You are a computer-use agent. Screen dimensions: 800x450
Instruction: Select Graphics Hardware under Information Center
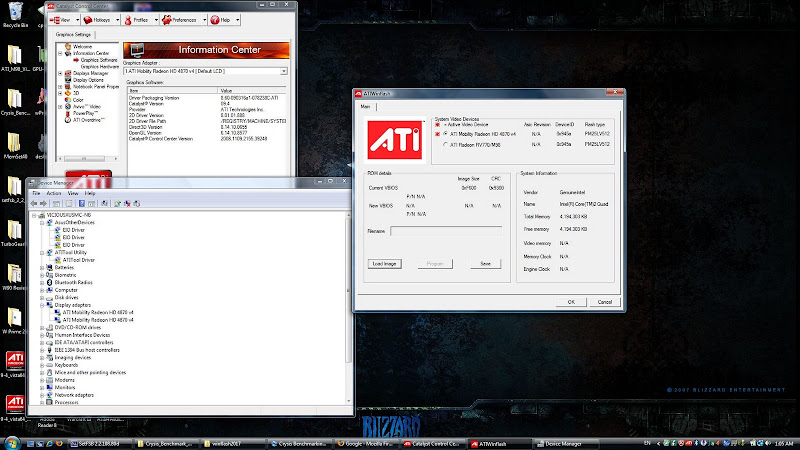[x=99, y=66]
